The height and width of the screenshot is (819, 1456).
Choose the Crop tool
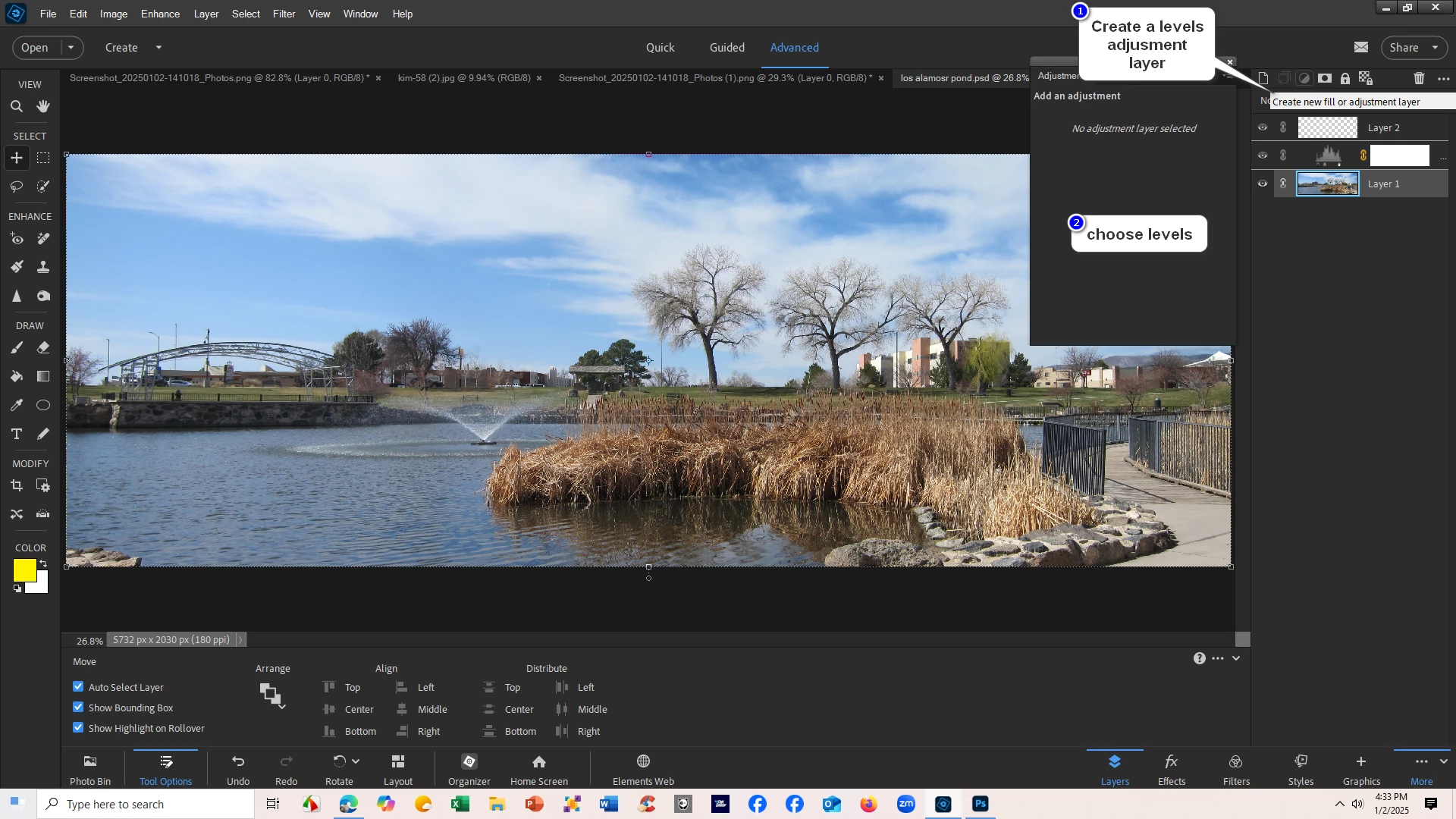16,486
